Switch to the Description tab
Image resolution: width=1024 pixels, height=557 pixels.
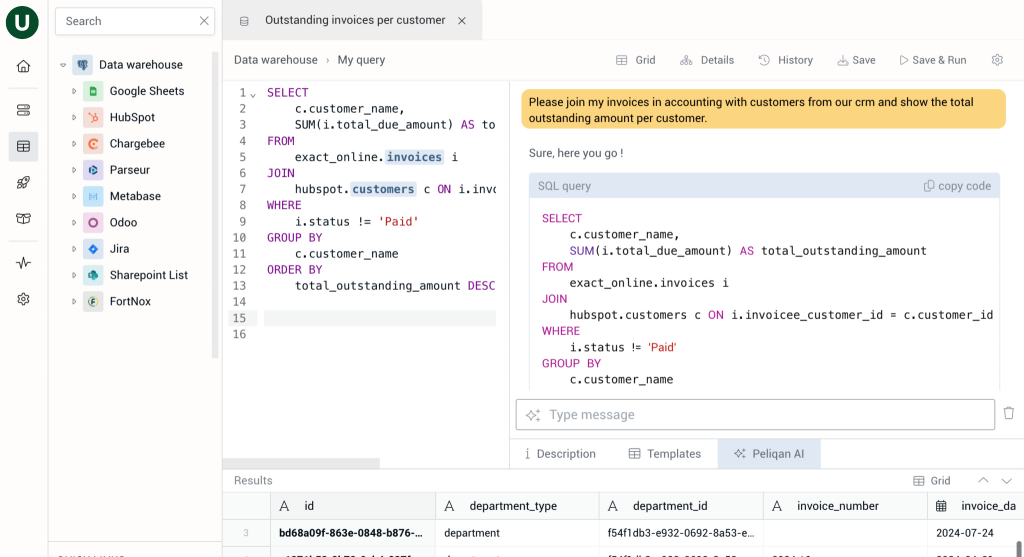(x=560, y=454)
